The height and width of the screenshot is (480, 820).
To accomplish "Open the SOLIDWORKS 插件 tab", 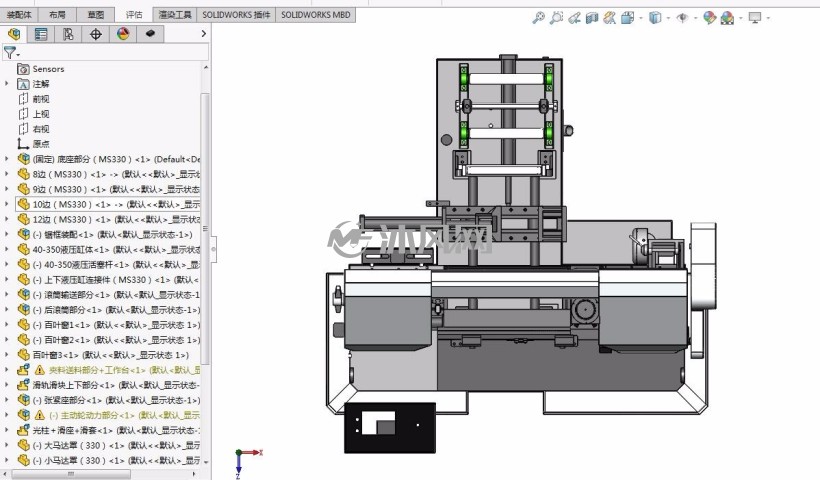I will (236, 15).
